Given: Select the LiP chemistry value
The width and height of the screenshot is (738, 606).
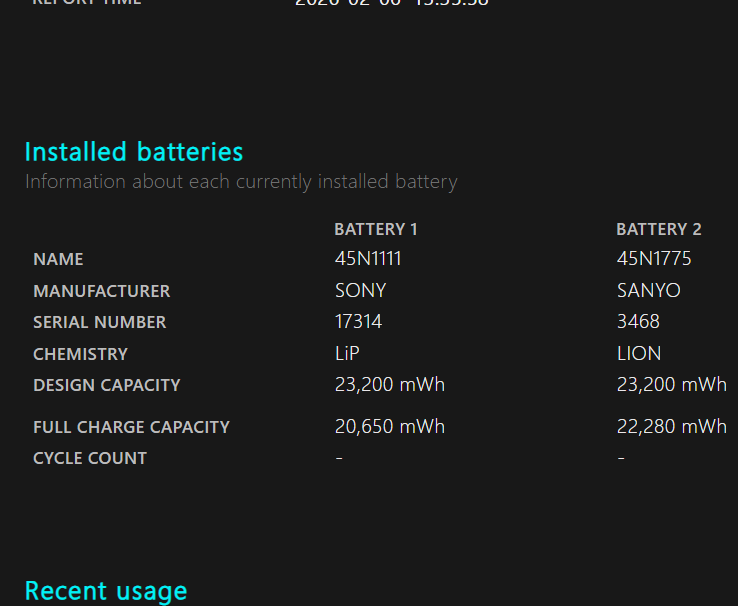Looking at the screenshot, I should pyautogui.click(x=347, y=354).
